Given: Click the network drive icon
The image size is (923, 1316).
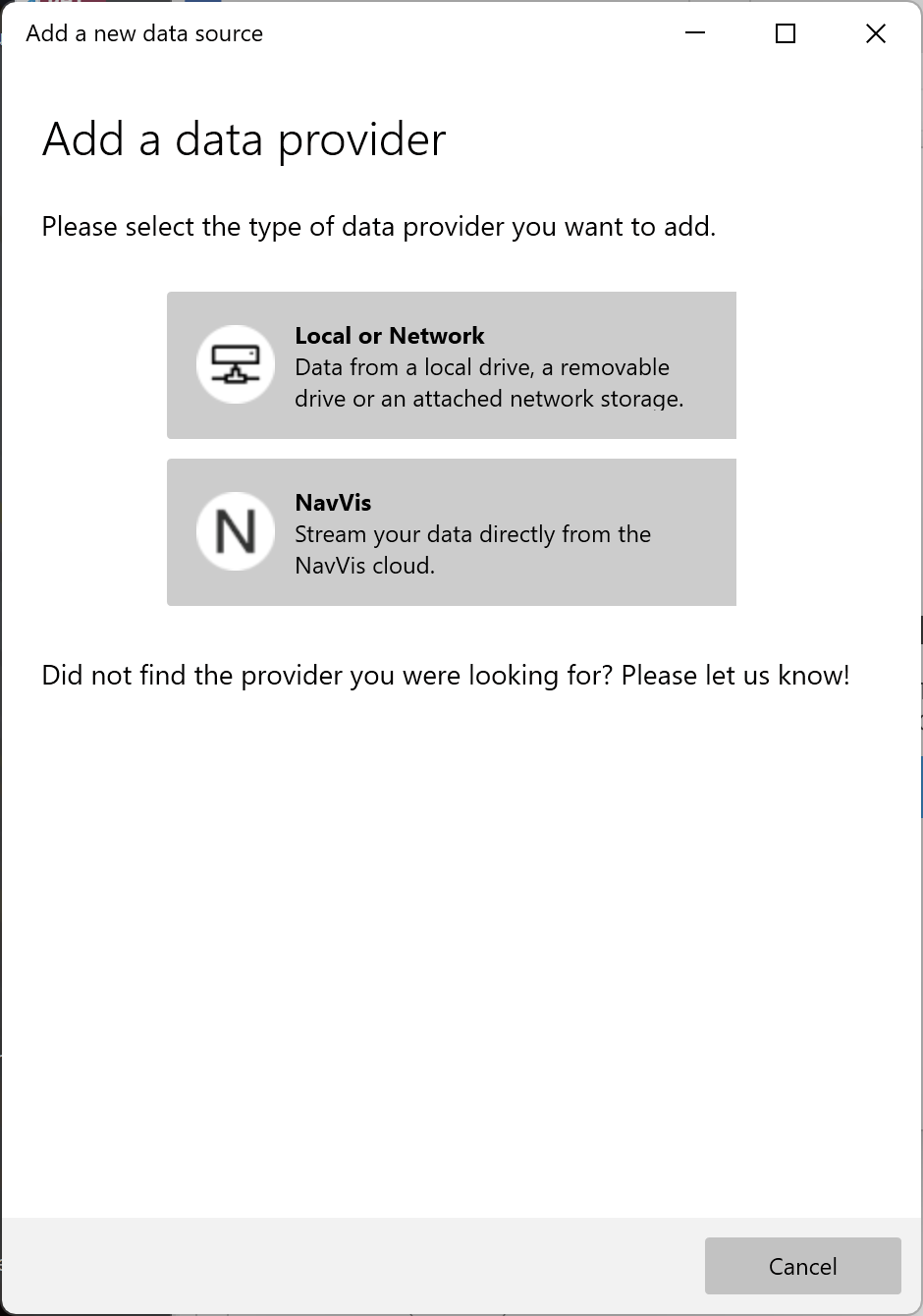Looking at the screenshot, I should click(236, 364).
